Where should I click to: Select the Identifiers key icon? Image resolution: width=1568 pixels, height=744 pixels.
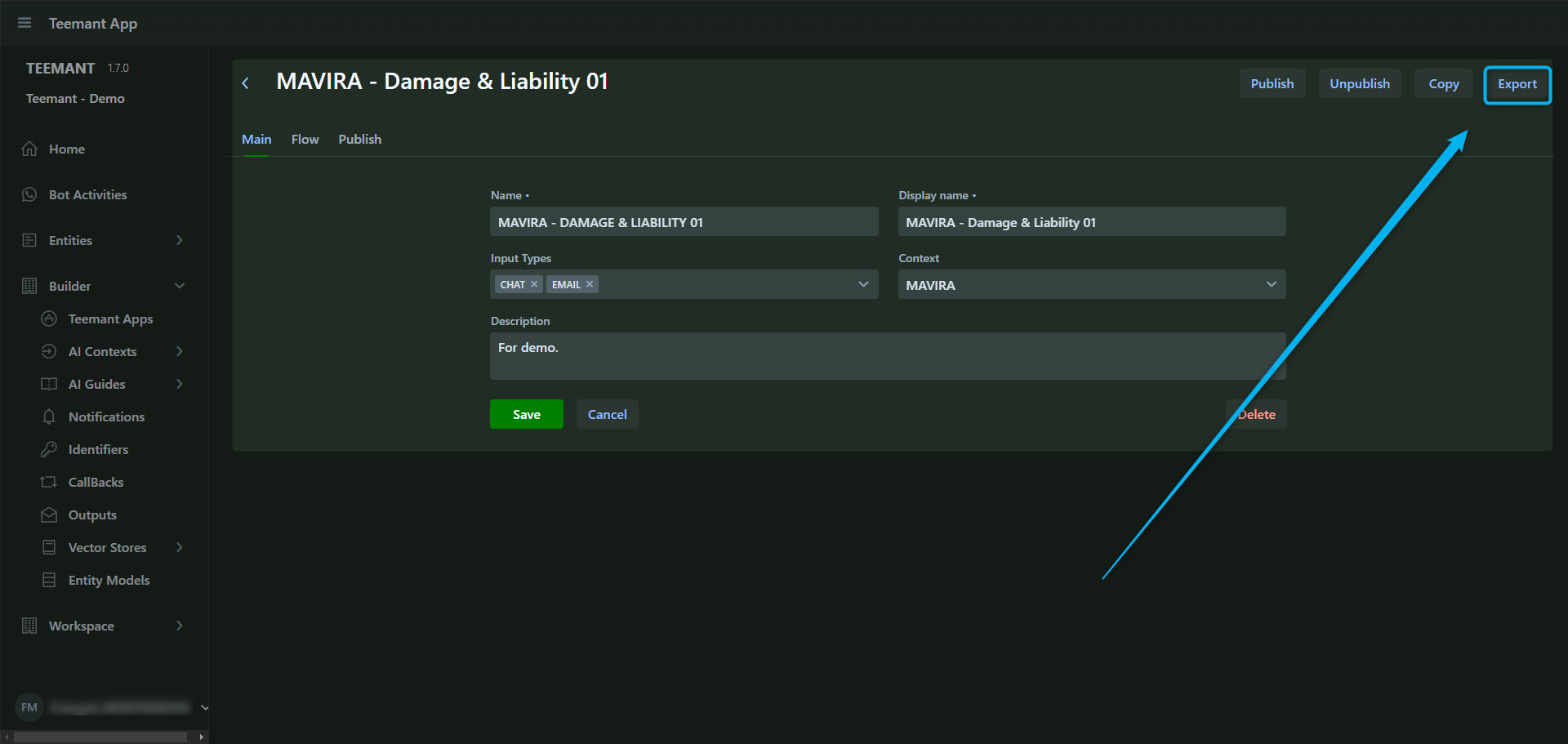click(49, 449)
